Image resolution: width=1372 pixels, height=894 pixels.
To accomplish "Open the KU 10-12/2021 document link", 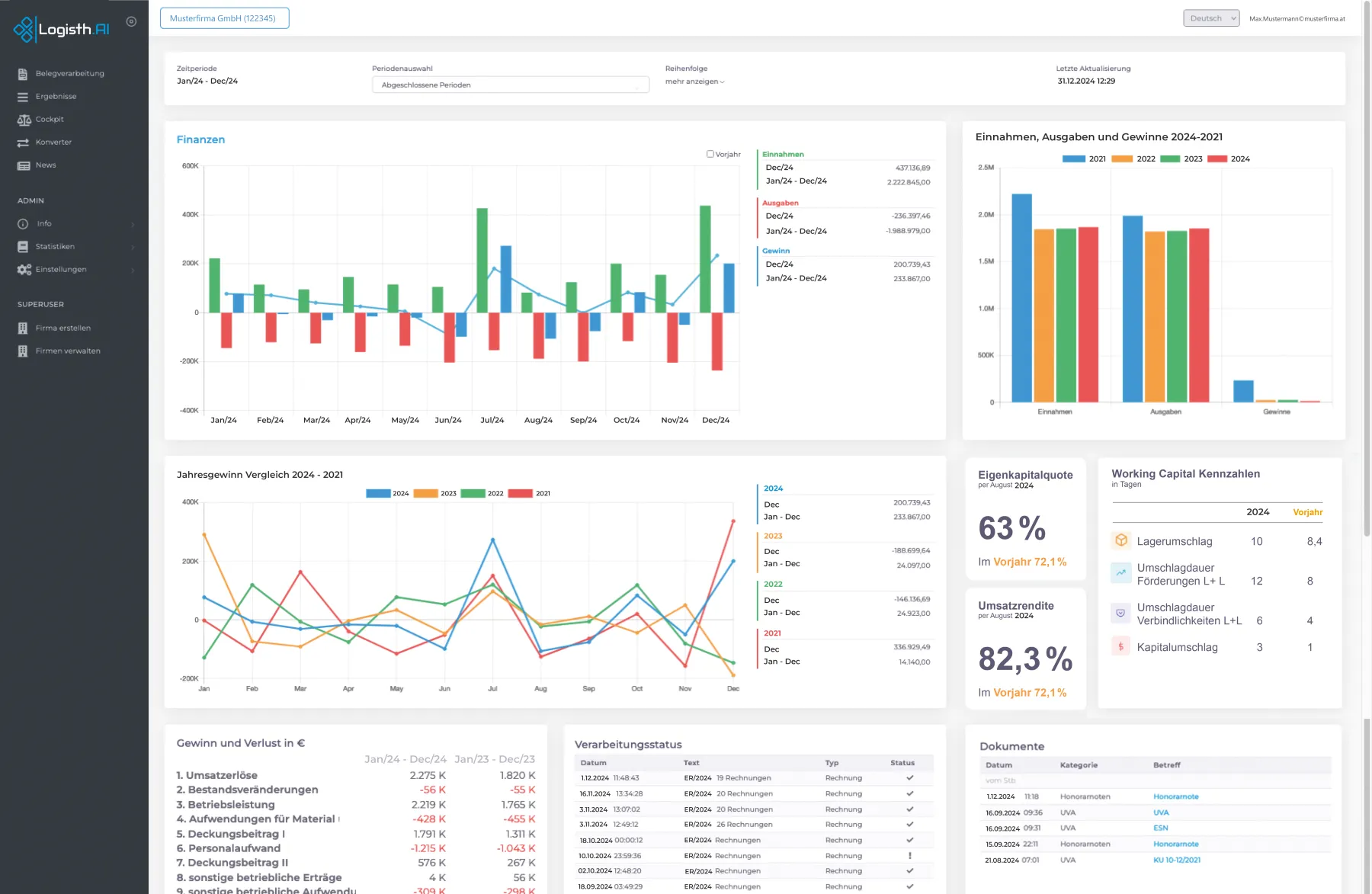I will point(1177,860).
